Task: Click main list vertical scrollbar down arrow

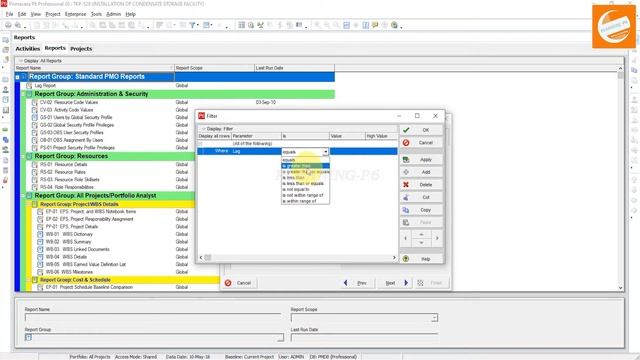Action: (x=620, y=288)
